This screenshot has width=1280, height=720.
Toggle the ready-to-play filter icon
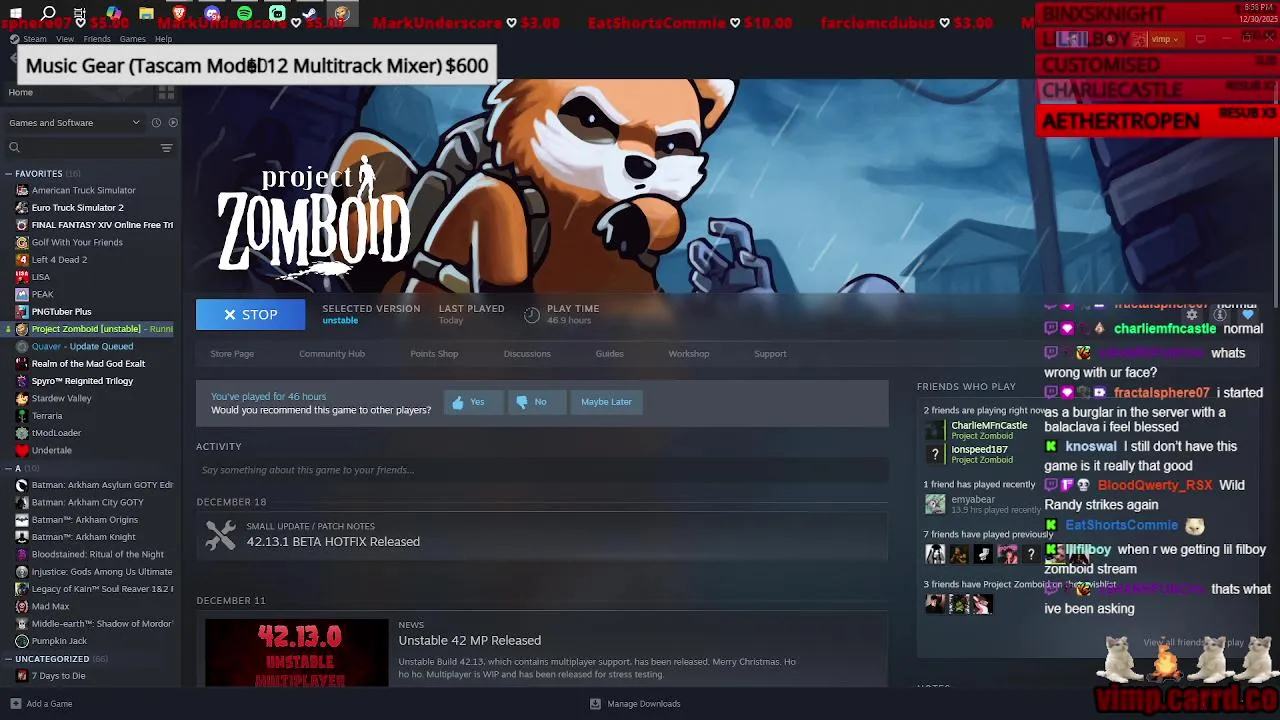[x=173, y=123]
